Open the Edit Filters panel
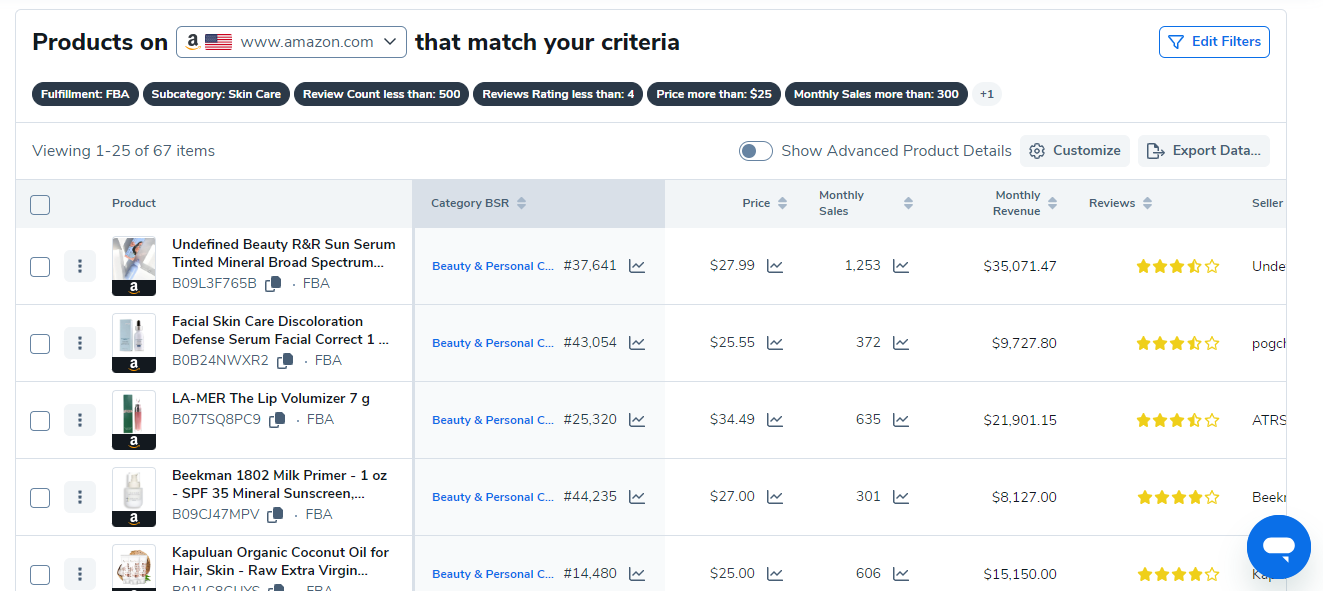Viewport: 1323px width, 591px height. [x=1214, y=42]
